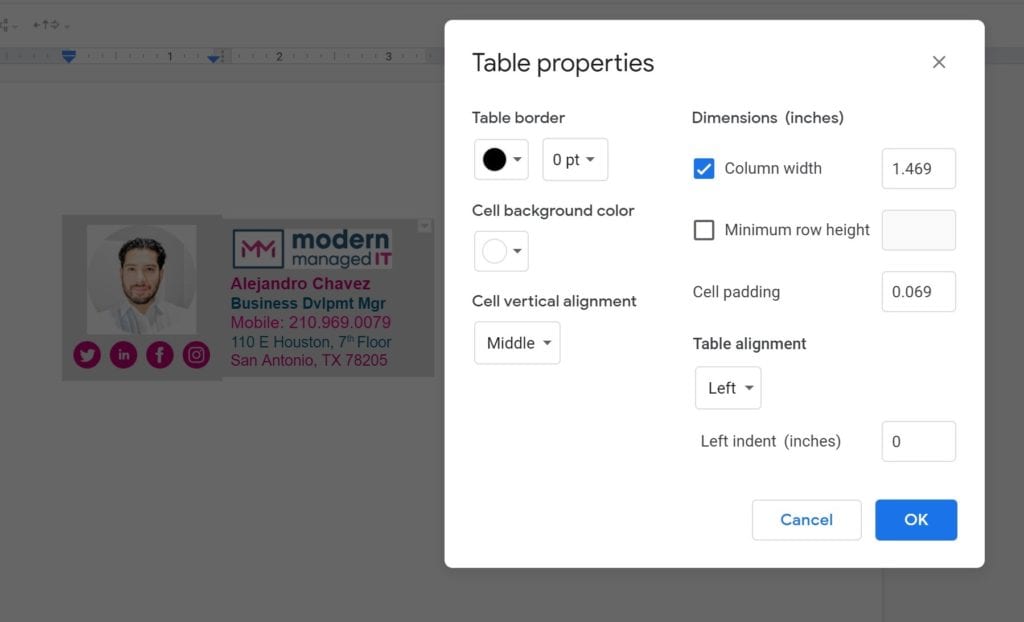Click the LinkedIn icon in the signature
Image resolution: width=1024 pixels, height=622 pixels.
pos(123,355)
